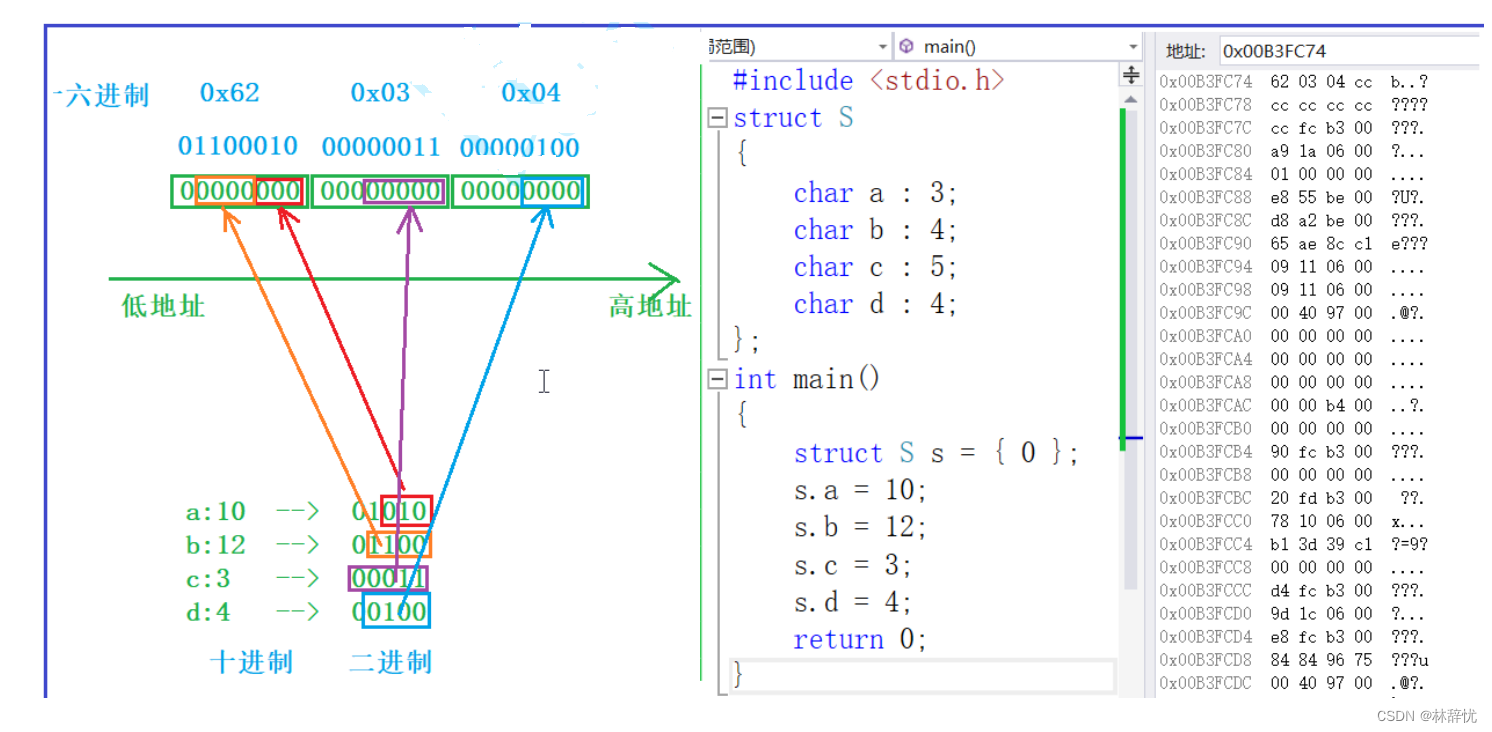
Task: Click memory row 0x00B3FCDC
Action: 1293,683
